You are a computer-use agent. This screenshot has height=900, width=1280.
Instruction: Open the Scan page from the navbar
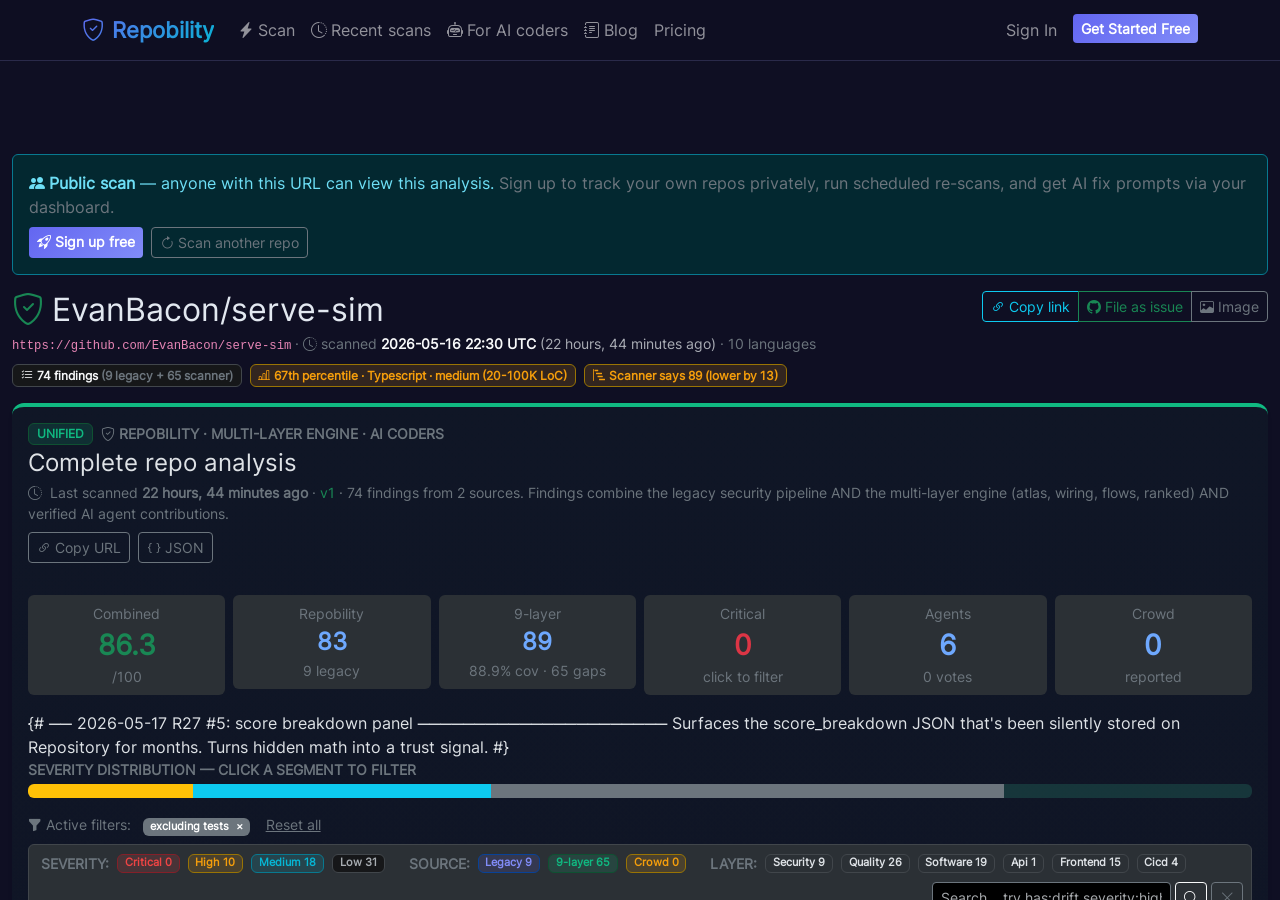267,30
